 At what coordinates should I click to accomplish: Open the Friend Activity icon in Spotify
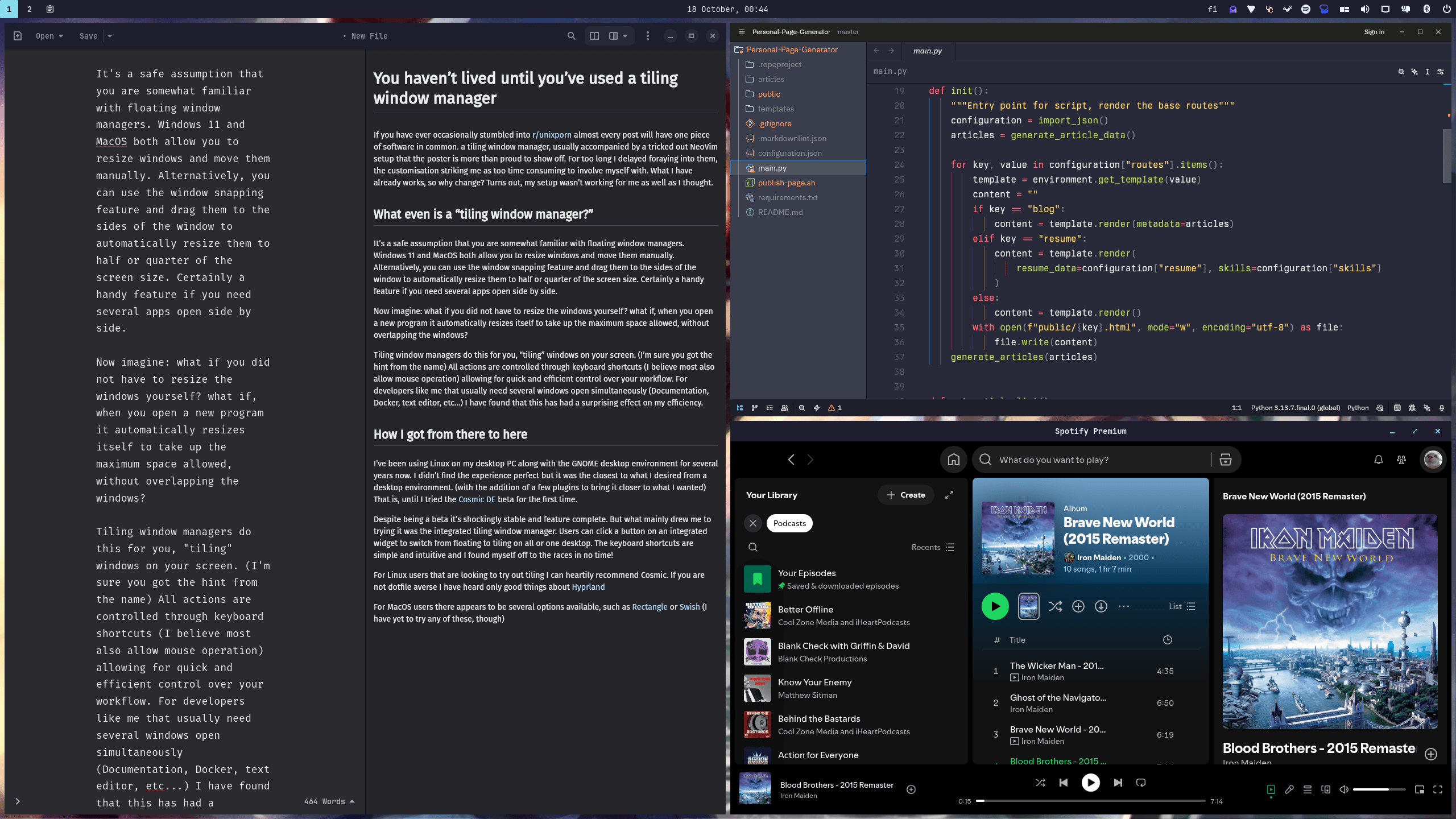tap(1401, 460)
